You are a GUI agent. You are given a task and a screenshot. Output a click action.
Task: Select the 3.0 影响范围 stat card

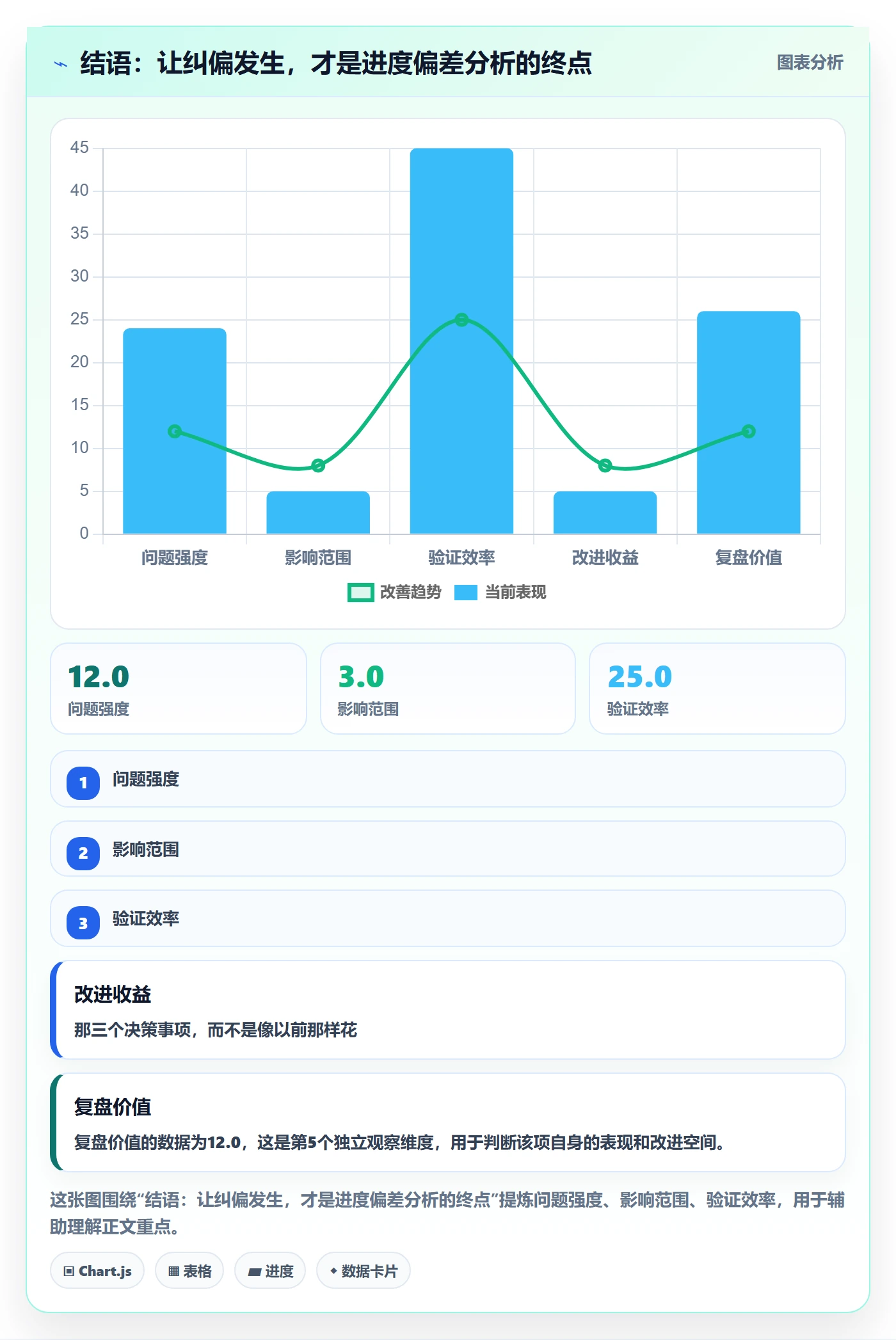pos(448,689)
